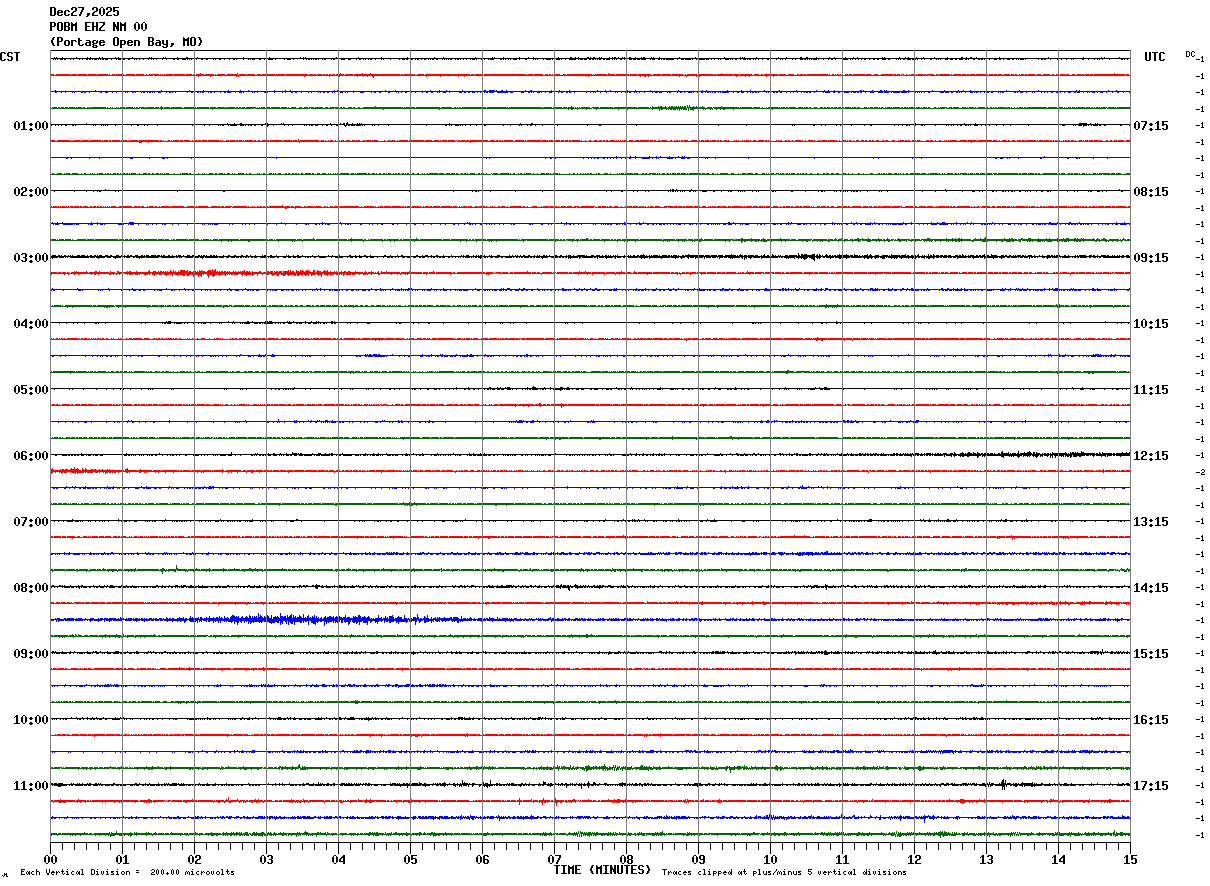Pick minute tick 11 on the time axis
1210x886 pixels.
point(842,859)
